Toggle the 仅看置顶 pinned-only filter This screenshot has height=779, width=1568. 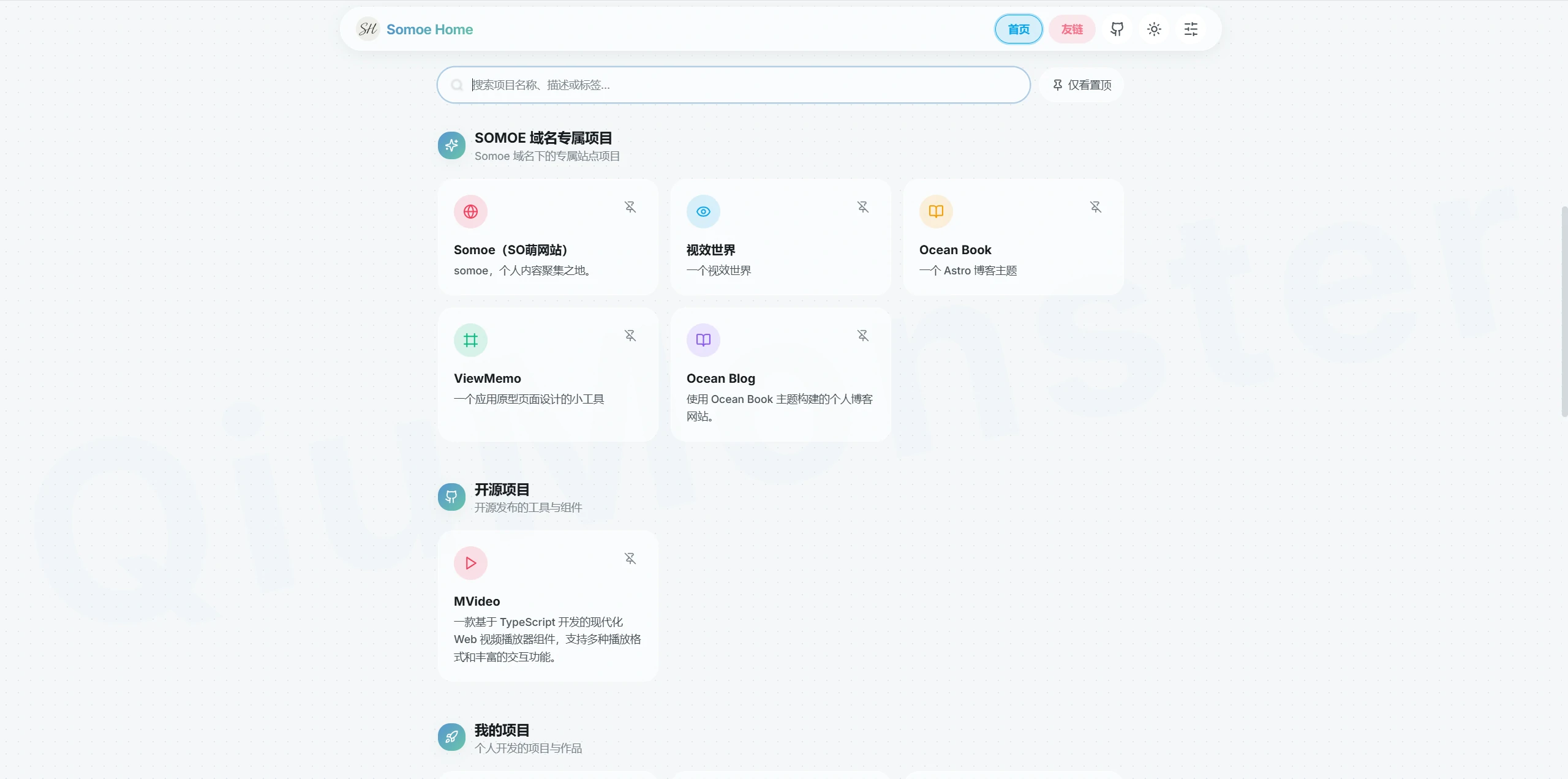coord(1082,85)
